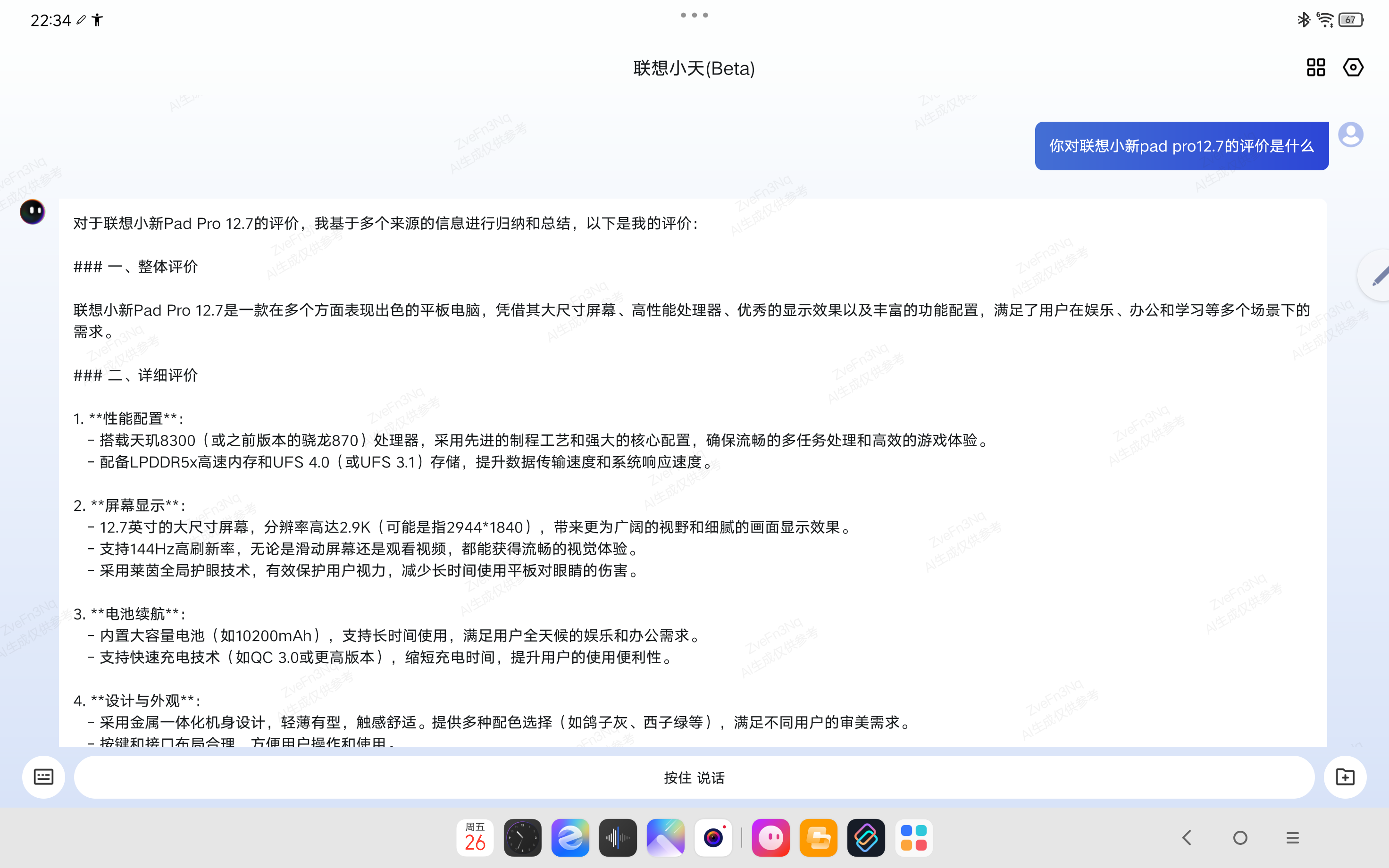The height and width of the screenshot is (868, 1389).
Task: Open the Calendar app showing 周五 26
Action: [475, 838]
